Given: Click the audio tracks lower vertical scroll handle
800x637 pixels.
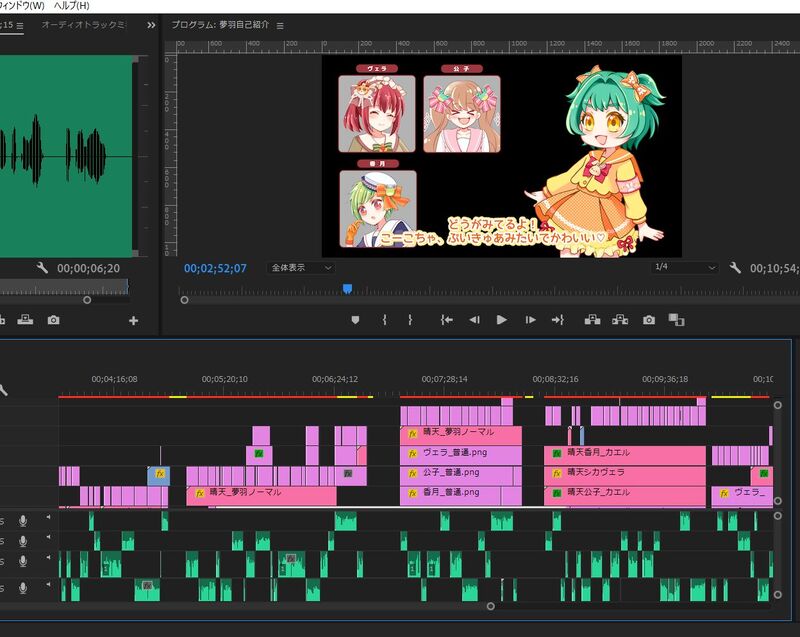Looking at the screenshot, I should pyautogui.click(x=778, y=595).
